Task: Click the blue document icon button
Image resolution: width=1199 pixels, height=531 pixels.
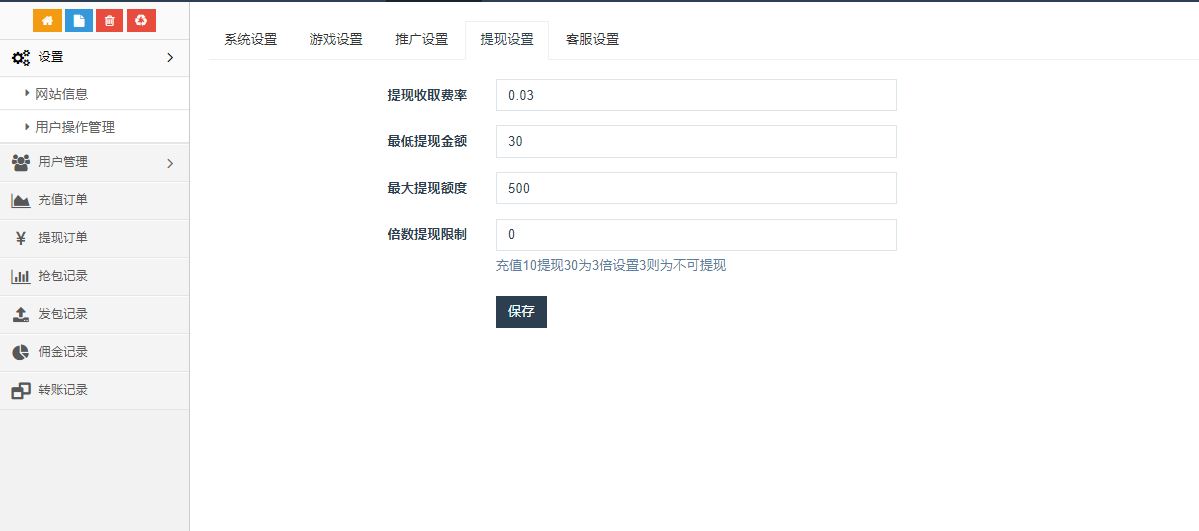Action: pyautogui.click(x=79, y=21)
